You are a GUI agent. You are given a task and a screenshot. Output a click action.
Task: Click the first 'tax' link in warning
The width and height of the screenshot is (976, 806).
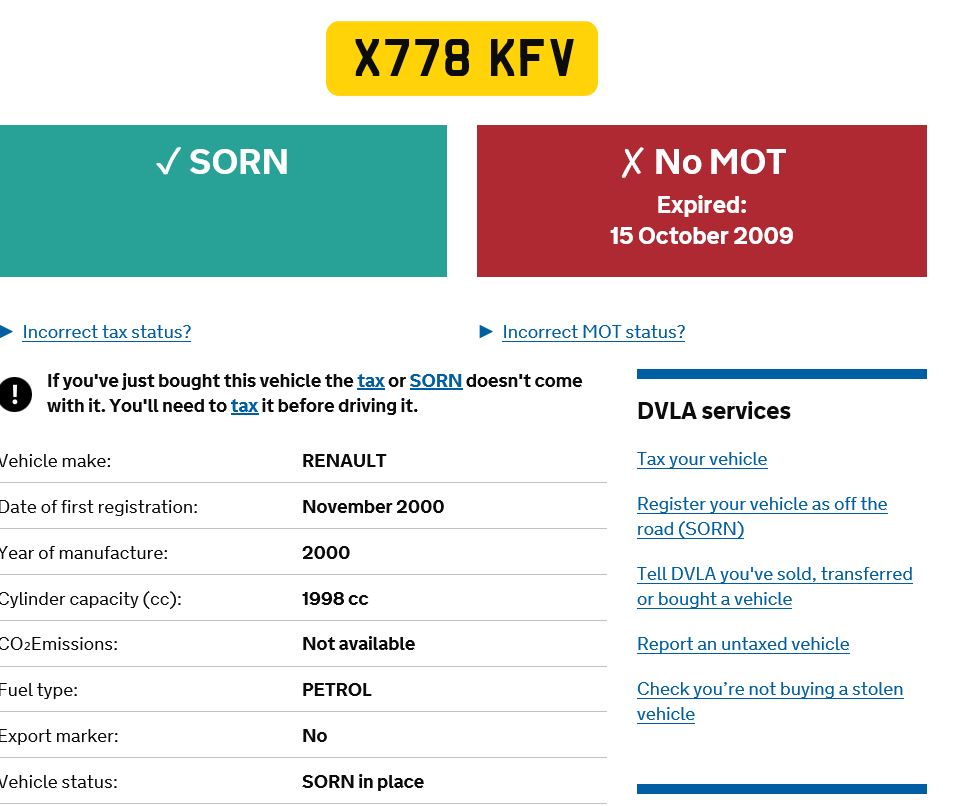(370, 381)
